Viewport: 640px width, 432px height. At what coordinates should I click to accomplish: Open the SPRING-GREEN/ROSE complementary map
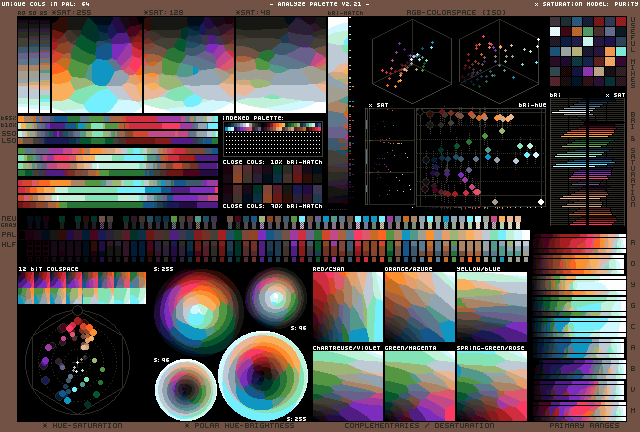click(x=492, y=386)
